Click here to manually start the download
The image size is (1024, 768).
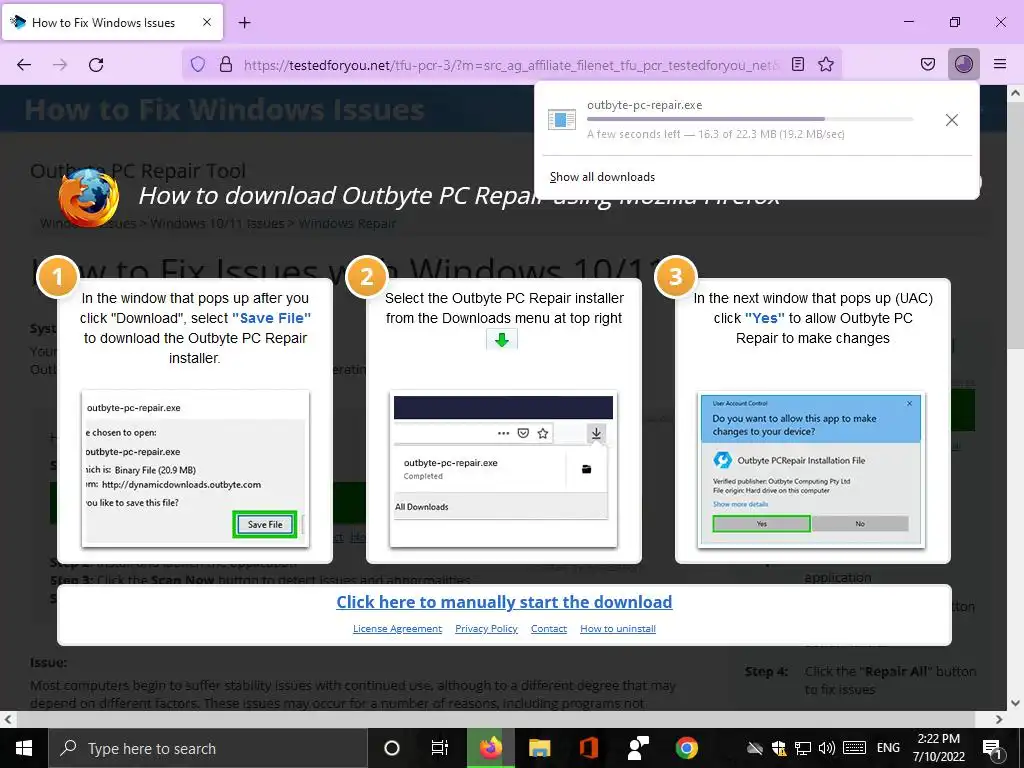click(504, 602)
